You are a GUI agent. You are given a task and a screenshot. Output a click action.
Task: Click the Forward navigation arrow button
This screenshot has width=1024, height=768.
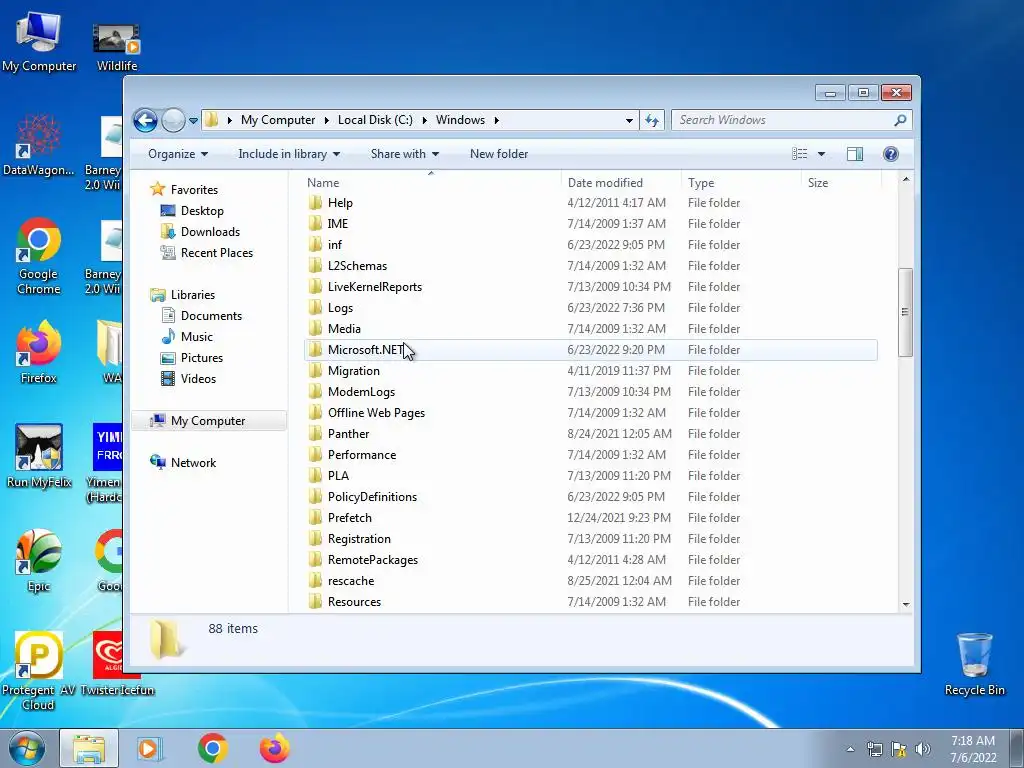coord(173,120)
